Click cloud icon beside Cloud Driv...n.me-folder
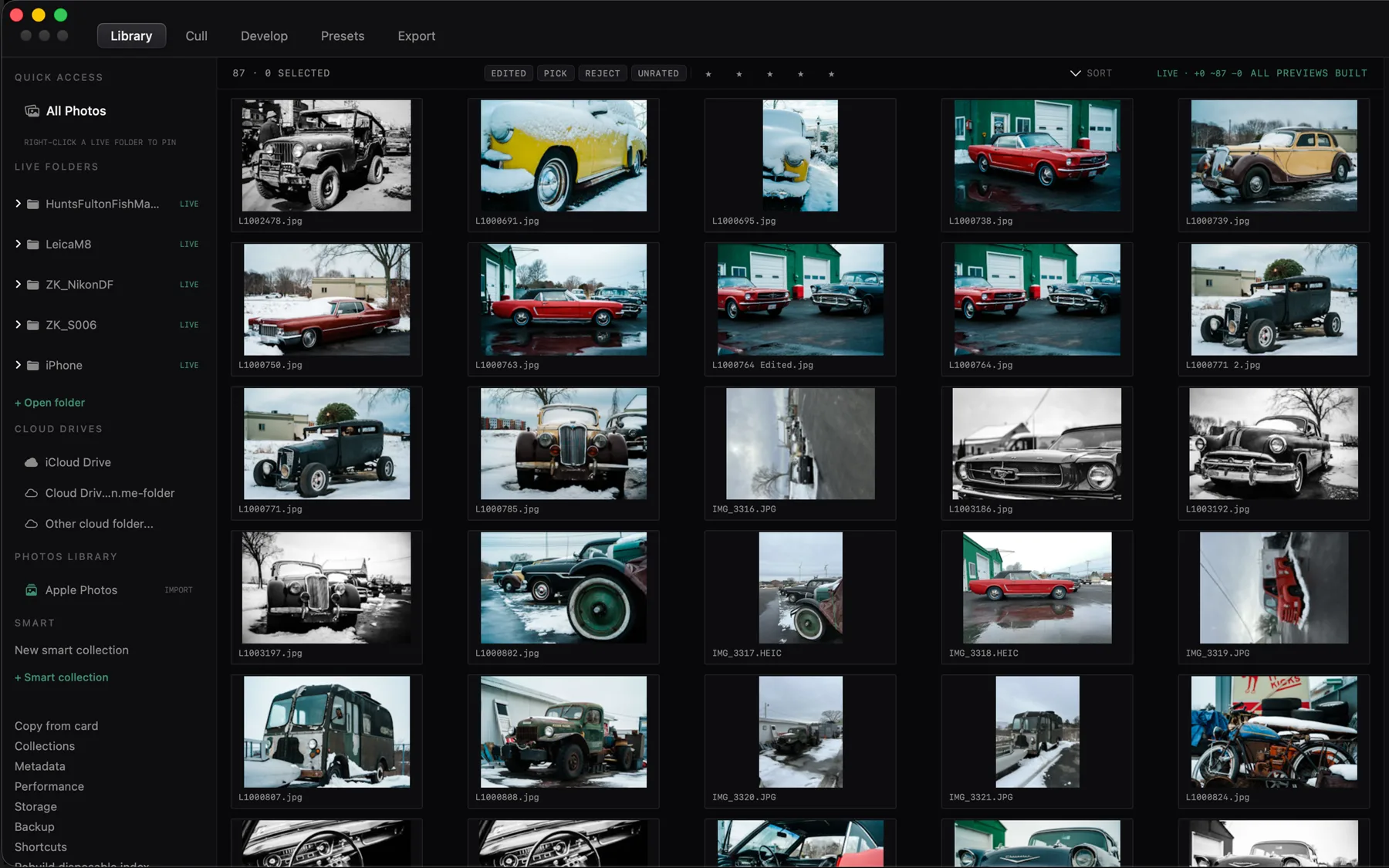This screenshot has width=1389, height=868. [x=32, y=493]
